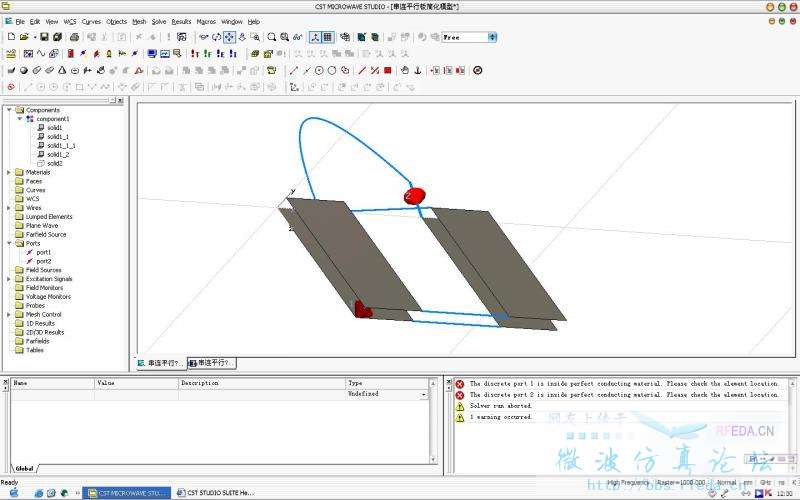Select the Rotate view tool
800x500 pixels.
click(216, 37)
